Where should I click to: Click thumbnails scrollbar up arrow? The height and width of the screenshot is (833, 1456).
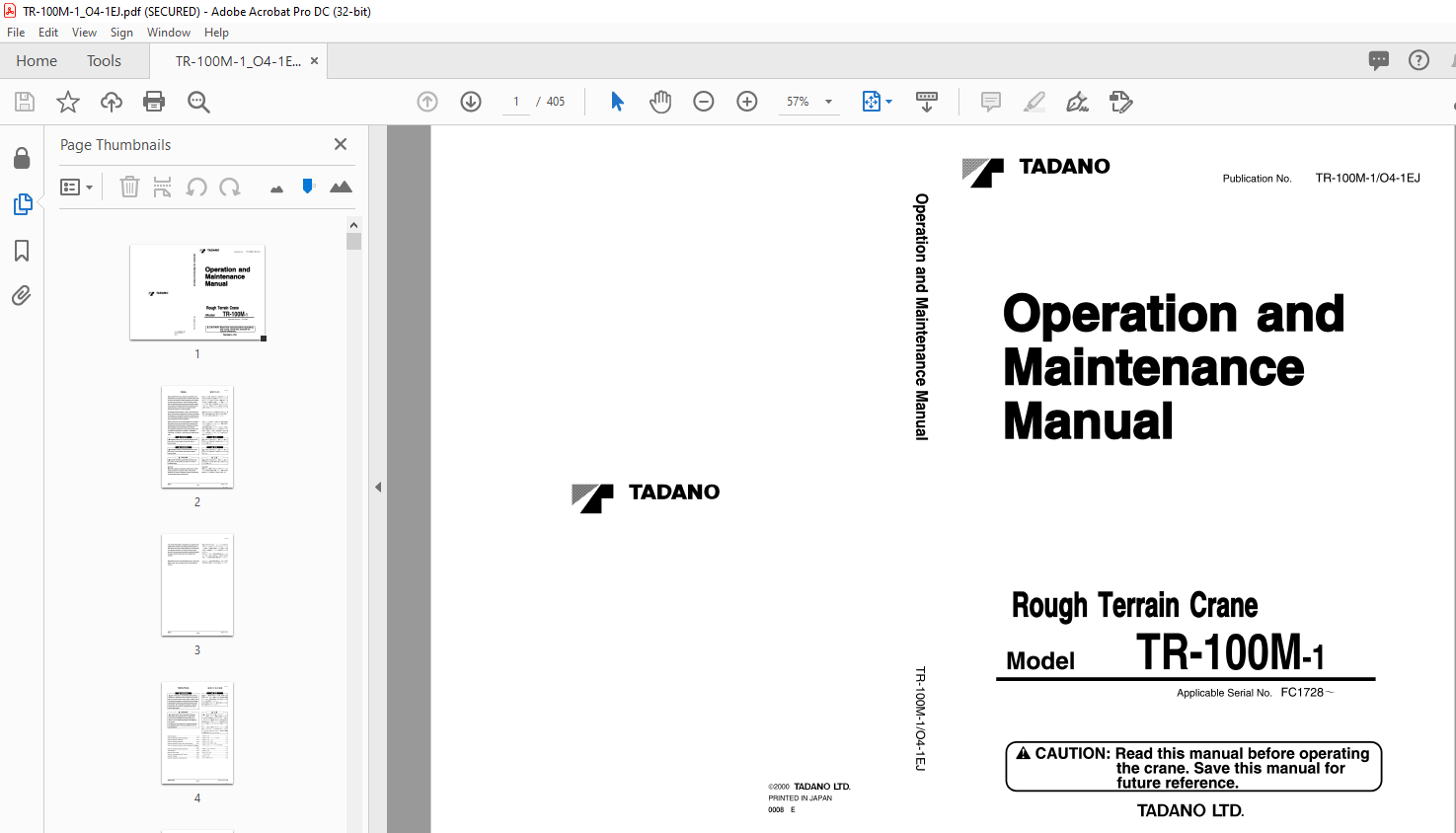click(x=353, y=225)
